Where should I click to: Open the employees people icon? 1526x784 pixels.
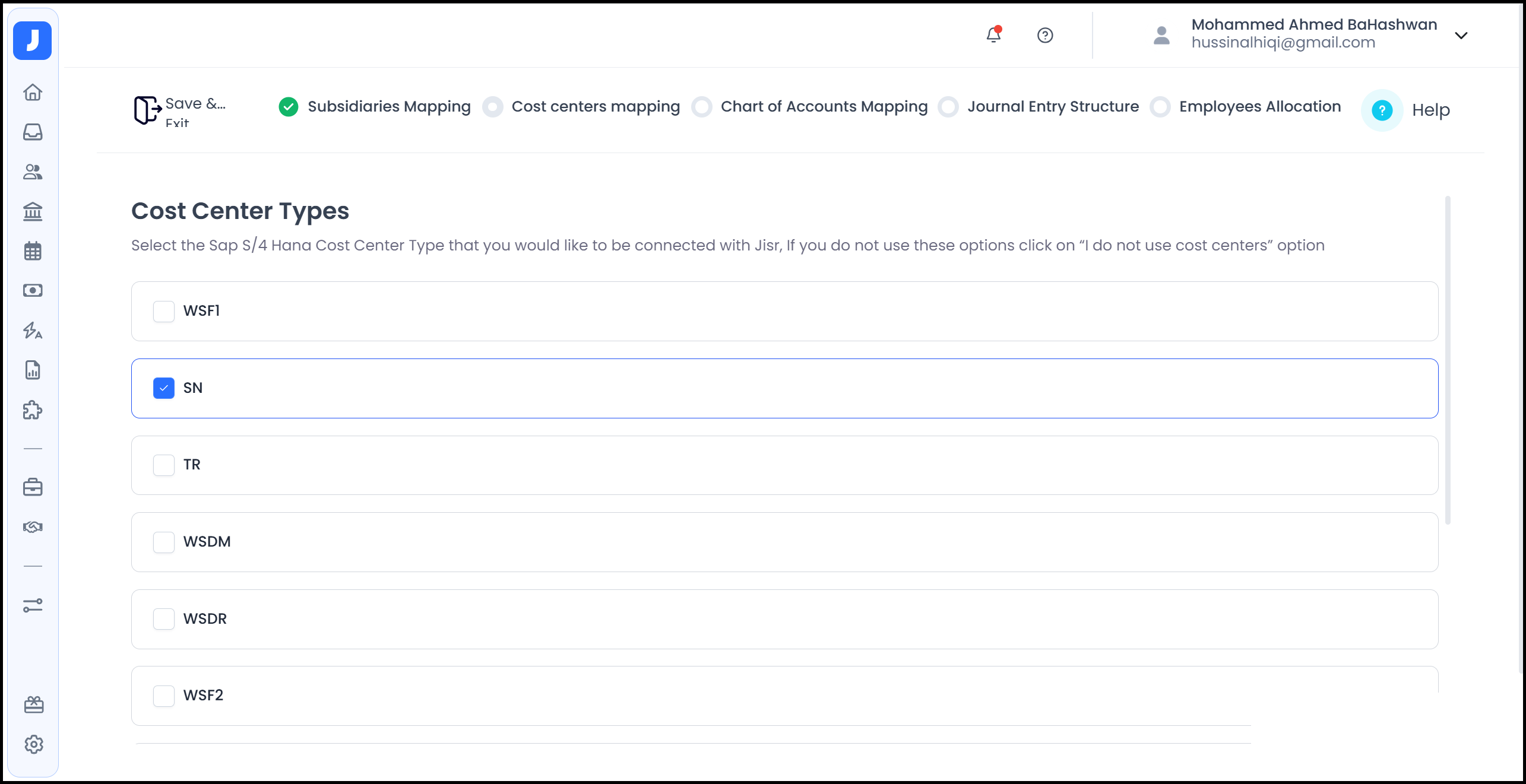pos(33,172)
